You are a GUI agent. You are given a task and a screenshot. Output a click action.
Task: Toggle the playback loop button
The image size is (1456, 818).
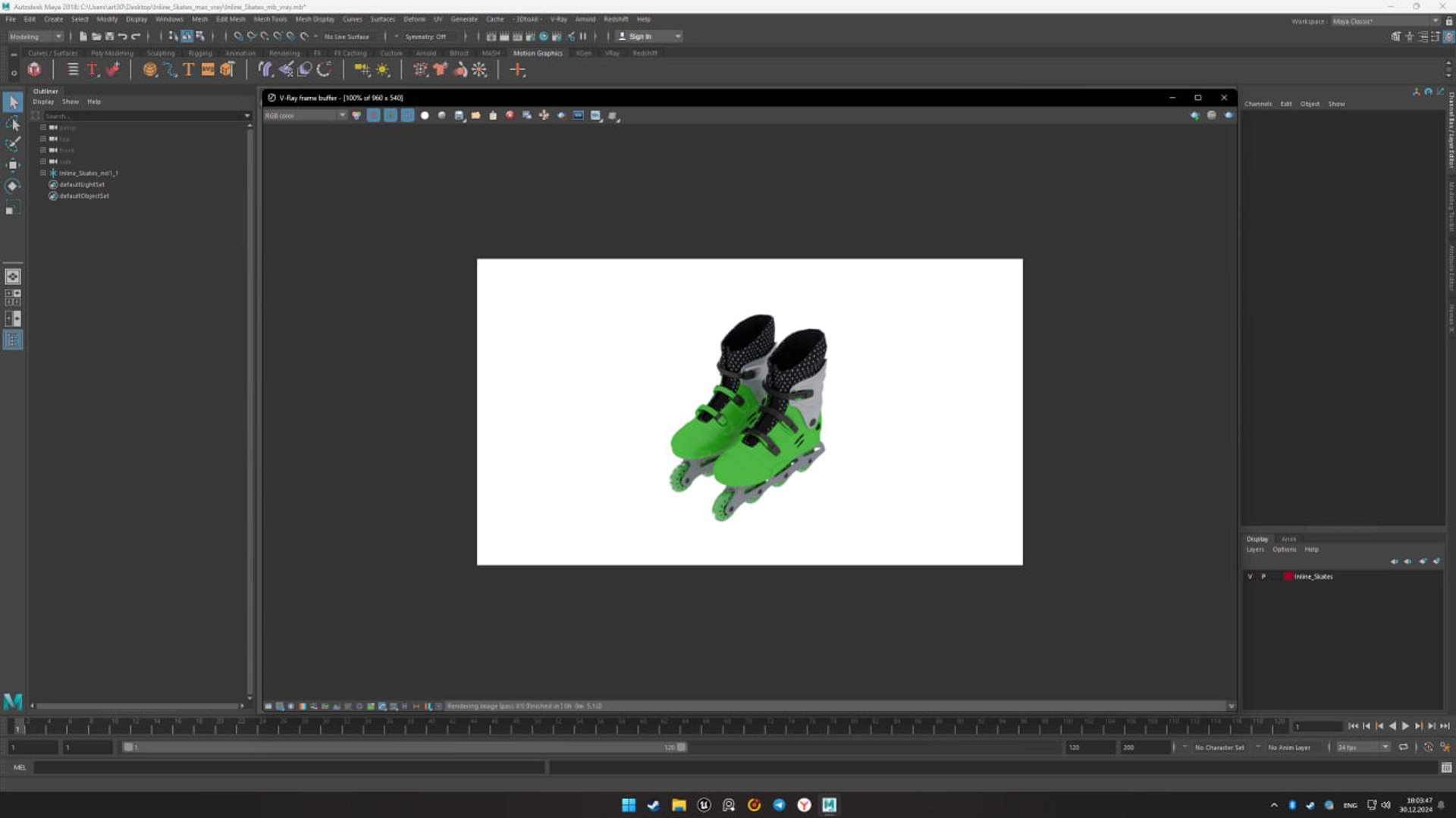point(1404,747)
